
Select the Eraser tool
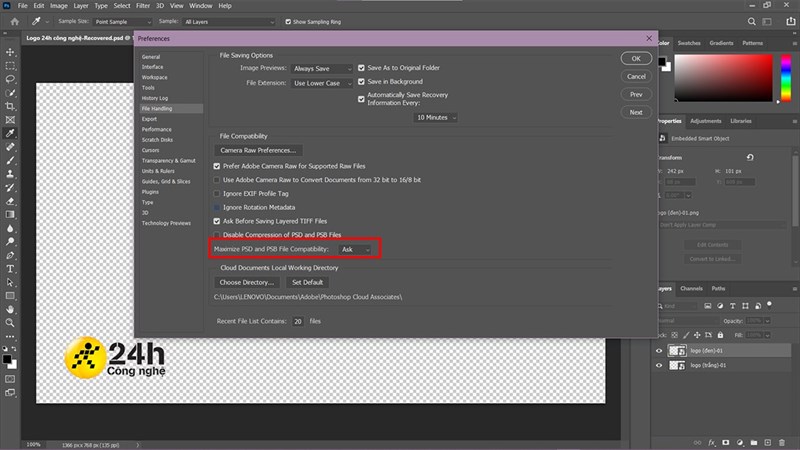(x=10, y=201)
